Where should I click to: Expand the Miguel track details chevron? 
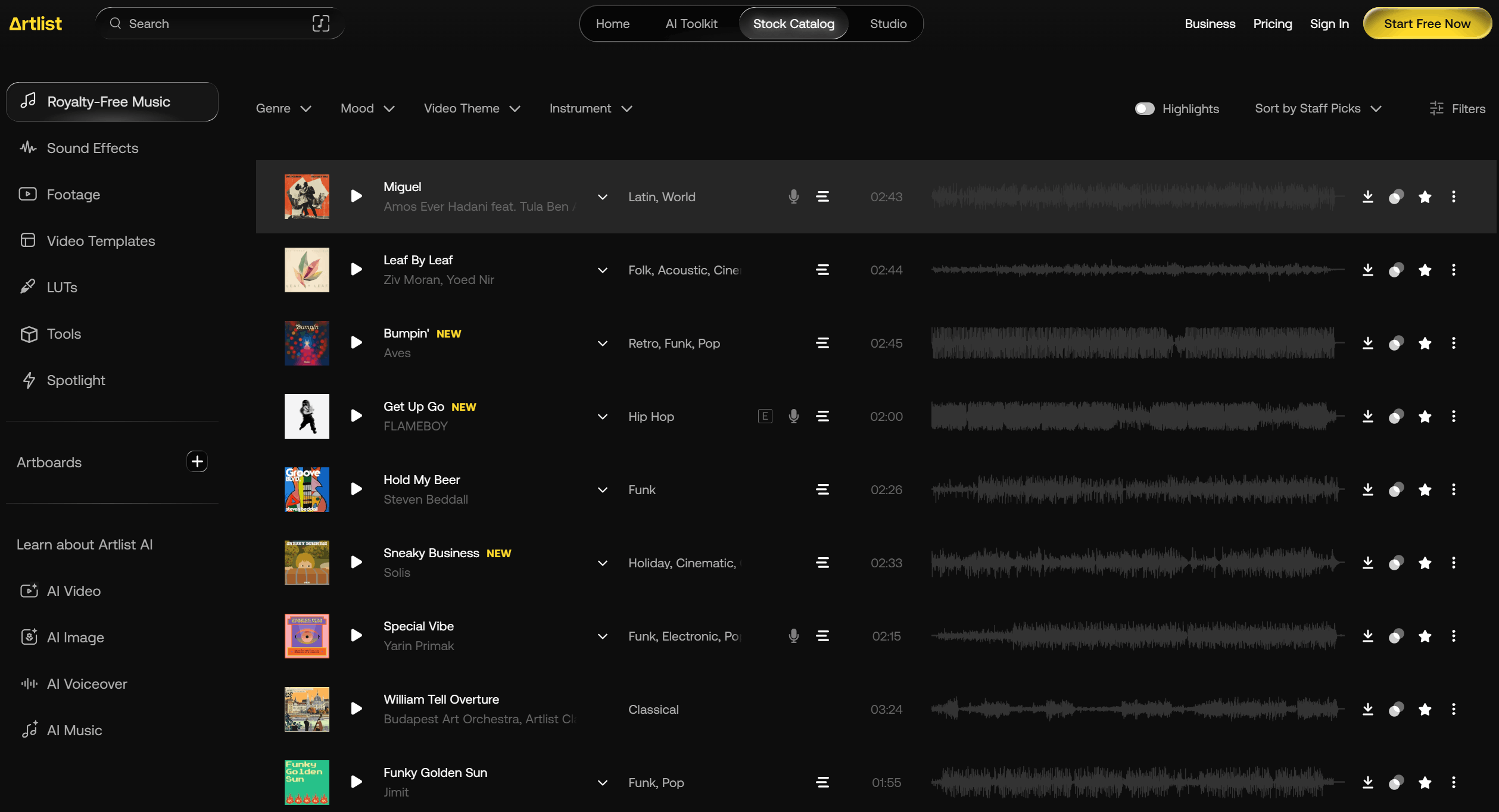click(x=602, y=197)
